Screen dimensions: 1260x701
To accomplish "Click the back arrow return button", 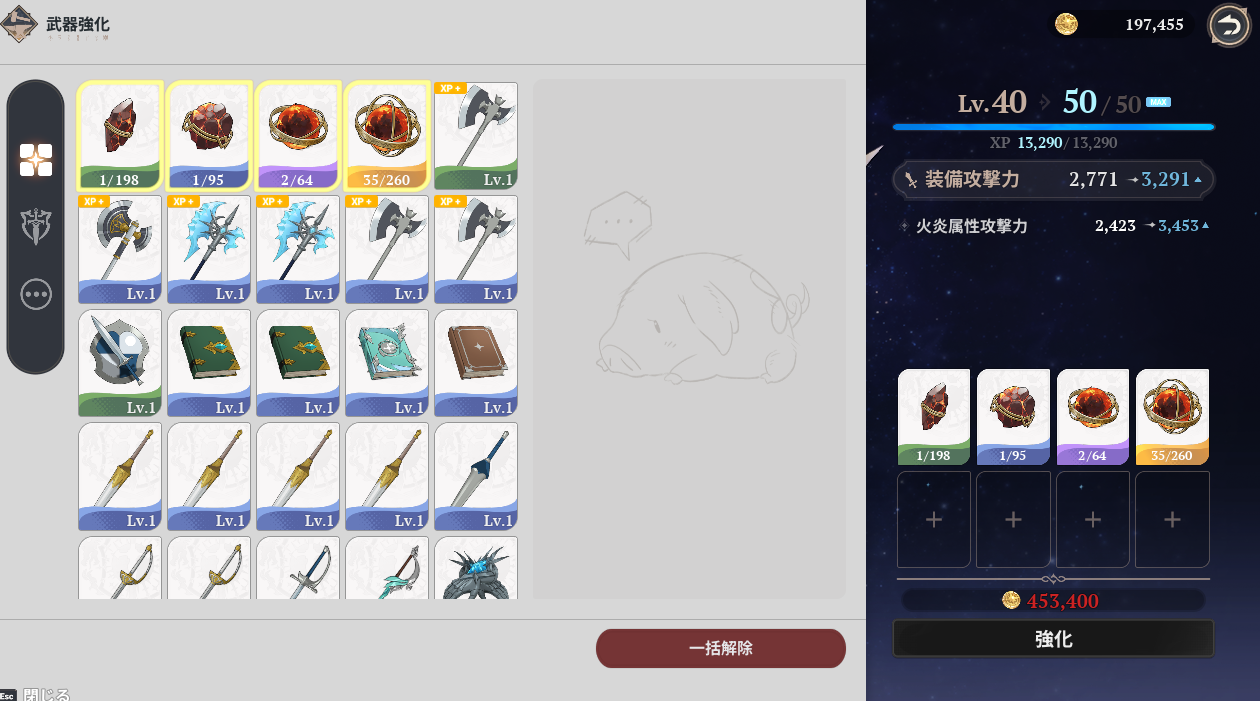I will point(1229,25).
